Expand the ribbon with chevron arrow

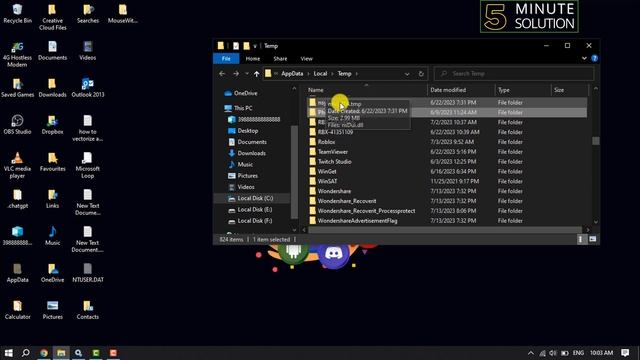pos(584,58)
